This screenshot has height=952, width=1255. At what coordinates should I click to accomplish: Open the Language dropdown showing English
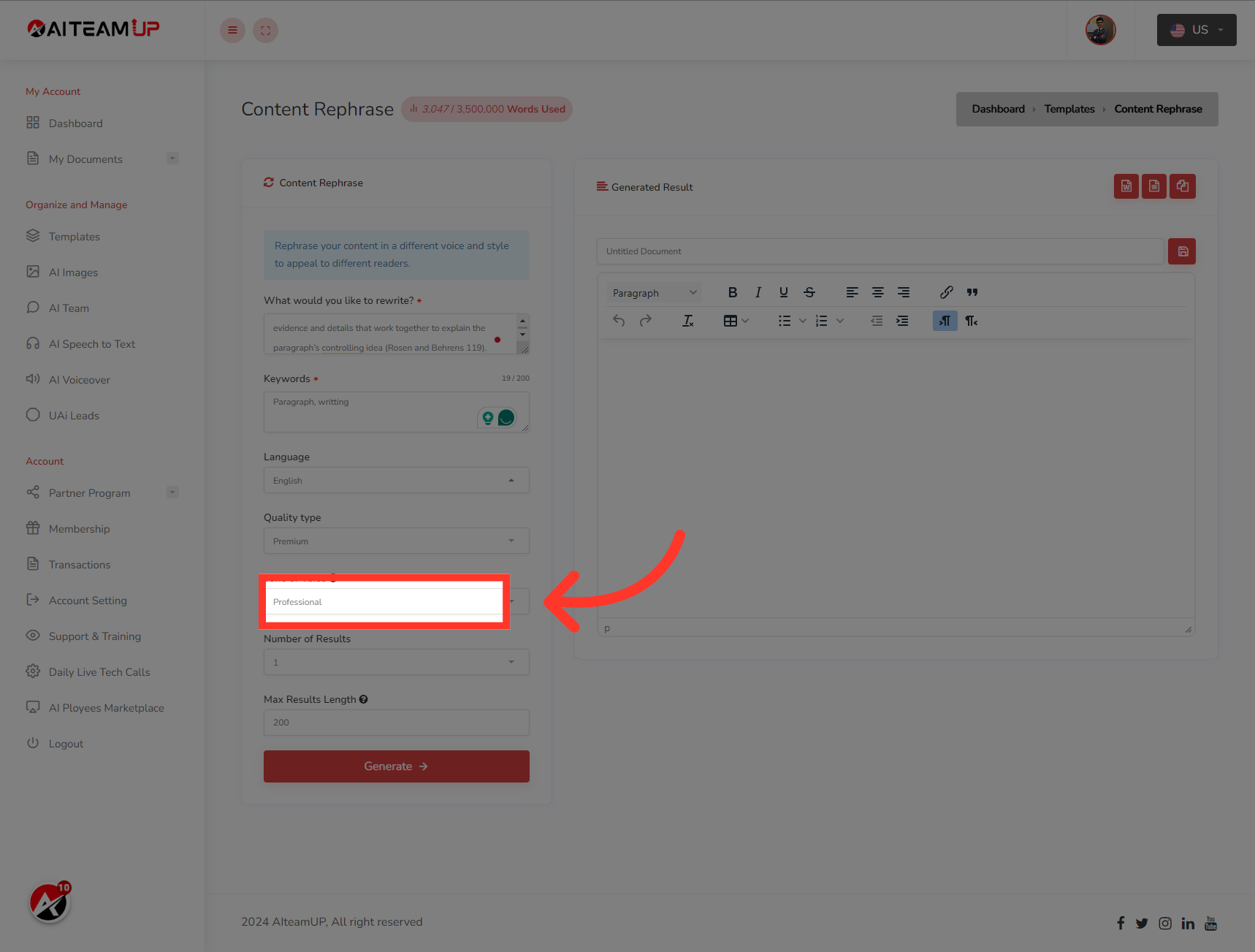[397, 480]
